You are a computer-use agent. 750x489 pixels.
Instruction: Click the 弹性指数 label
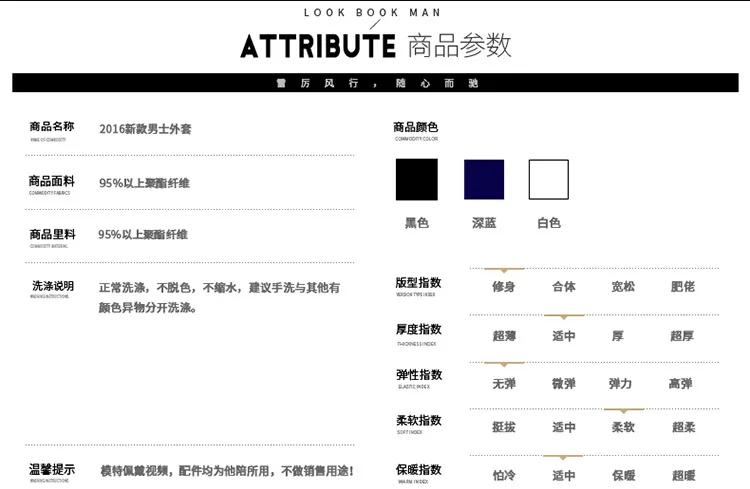419,375
